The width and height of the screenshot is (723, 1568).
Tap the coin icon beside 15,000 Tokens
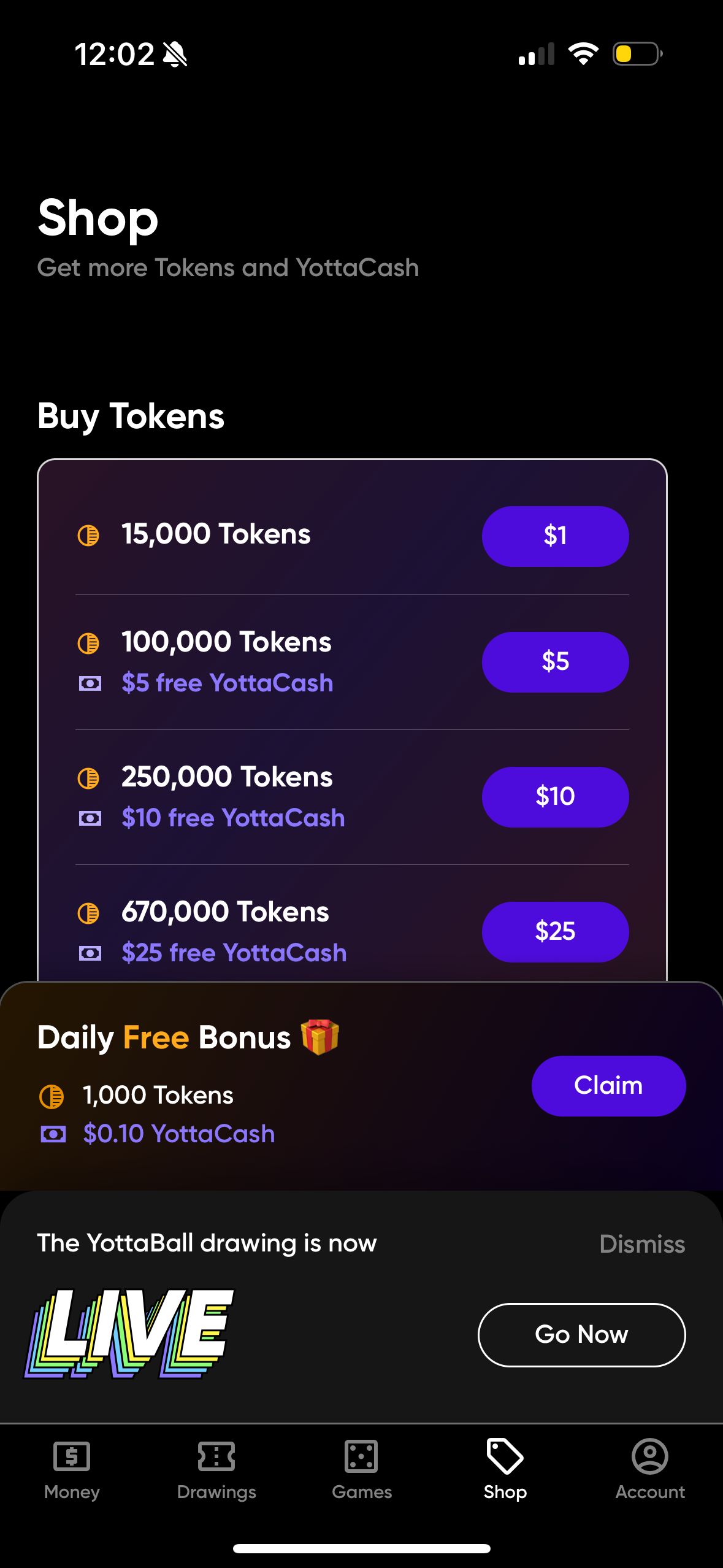tap(90, 534)
